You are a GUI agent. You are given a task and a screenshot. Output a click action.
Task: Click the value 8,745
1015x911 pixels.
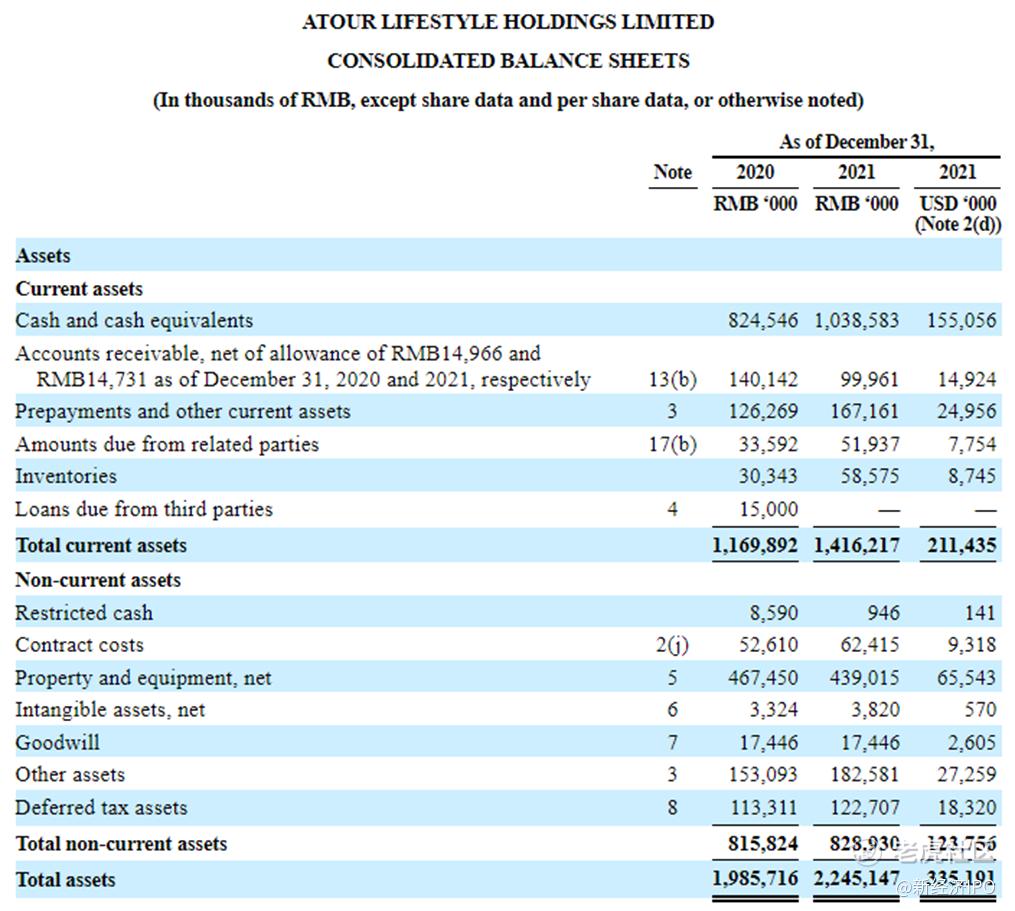(972, 477)
